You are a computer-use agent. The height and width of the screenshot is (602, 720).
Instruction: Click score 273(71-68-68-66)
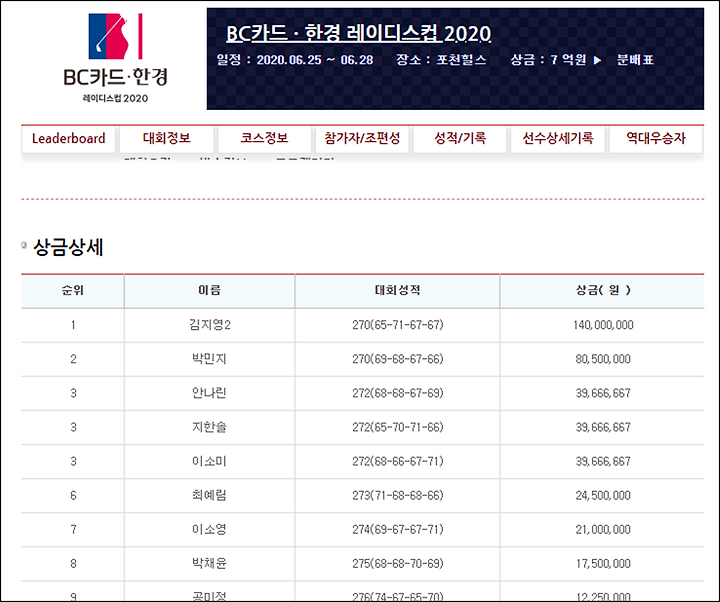[x=398, y=495]
